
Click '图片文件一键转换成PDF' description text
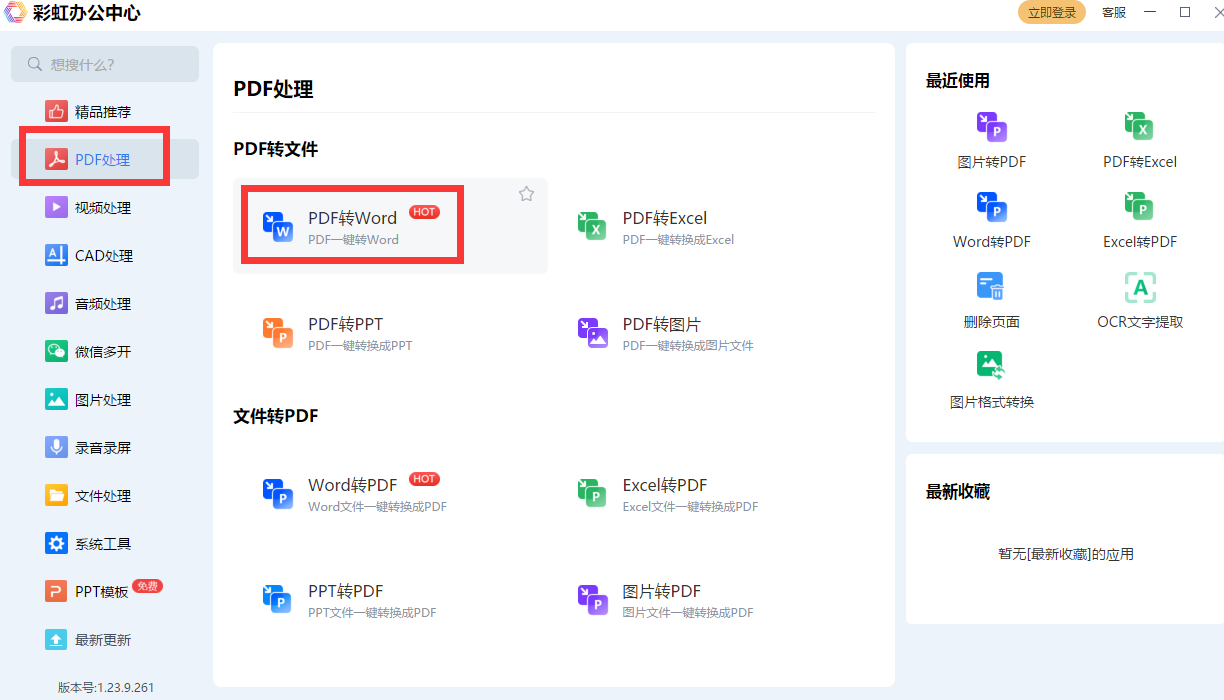tap(688, 613)
